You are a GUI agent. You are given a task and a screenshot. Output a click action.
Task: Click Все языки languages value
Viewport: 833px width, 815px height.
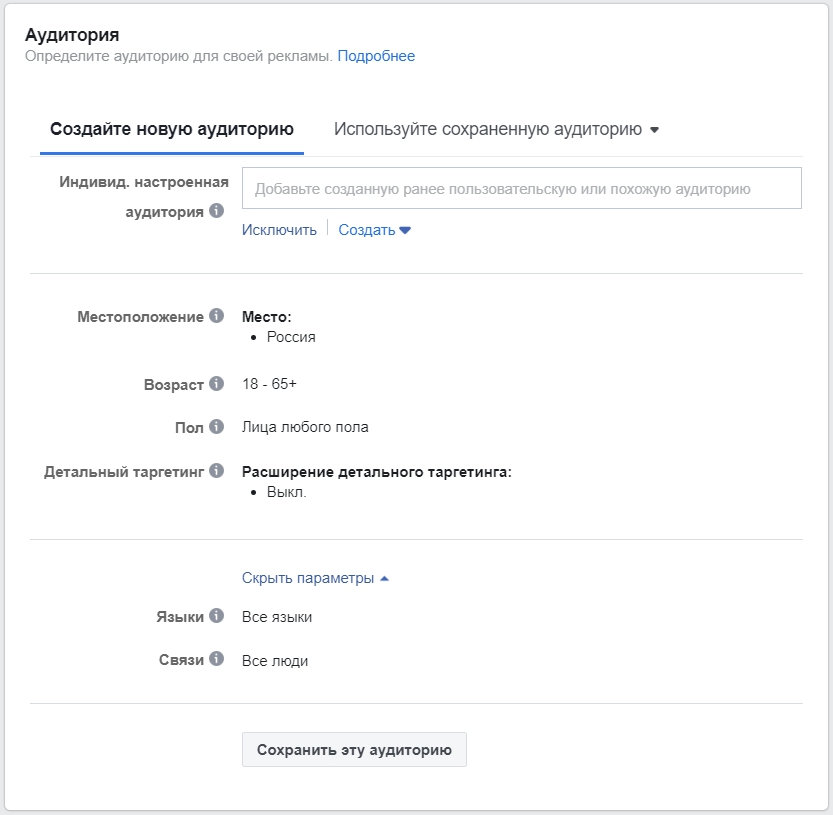(x=277, y=617)
